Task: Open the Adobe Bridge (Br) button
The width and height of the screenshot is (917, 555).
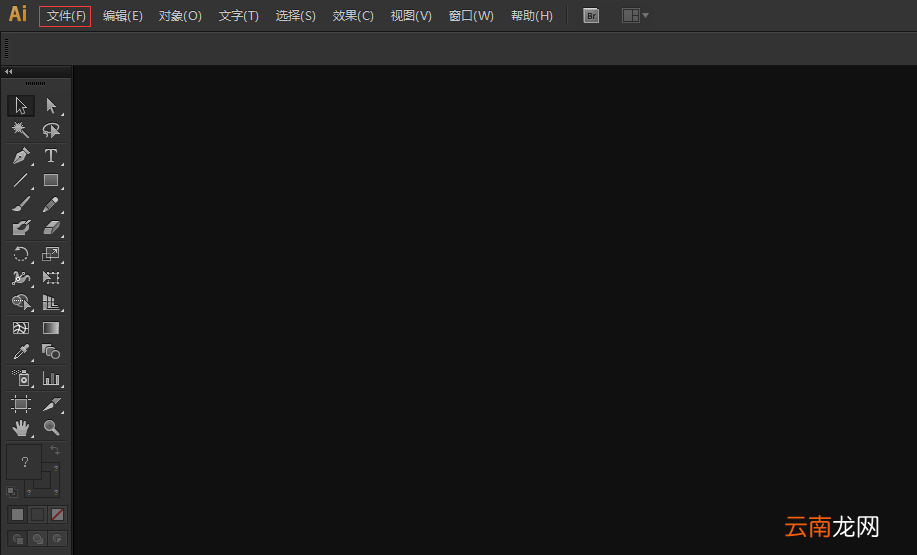Action: 591,16
